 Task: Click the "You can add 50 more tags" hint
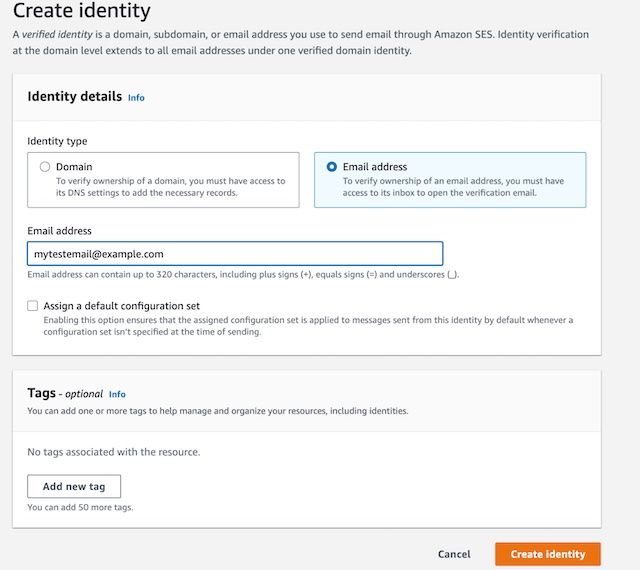80,508
